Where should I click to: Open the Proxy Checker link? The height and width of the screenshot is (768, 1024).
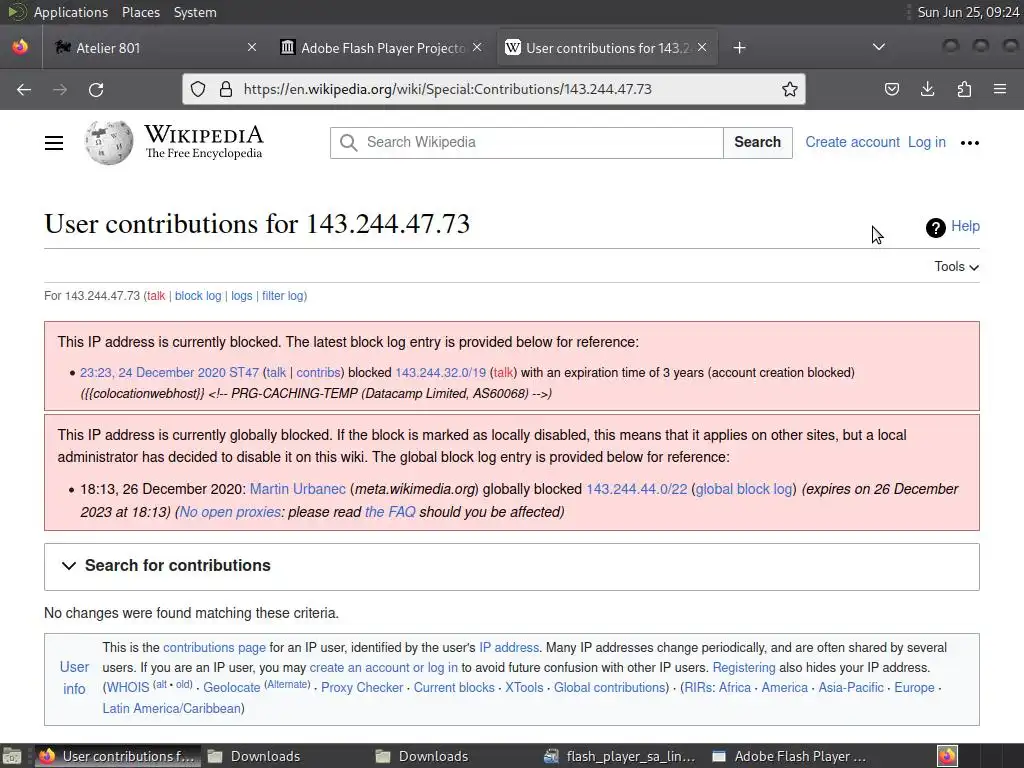coord(362,688)
